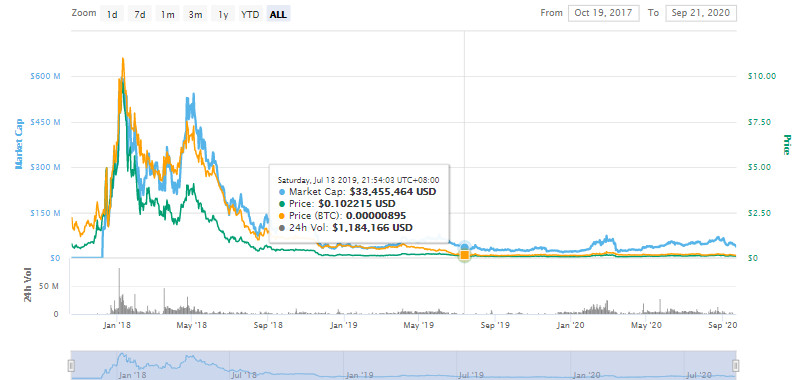Viewport: 800px width, 380px height.
Task: Click the Sep '20 x-axis label
Action: click(x=722, y=324)
